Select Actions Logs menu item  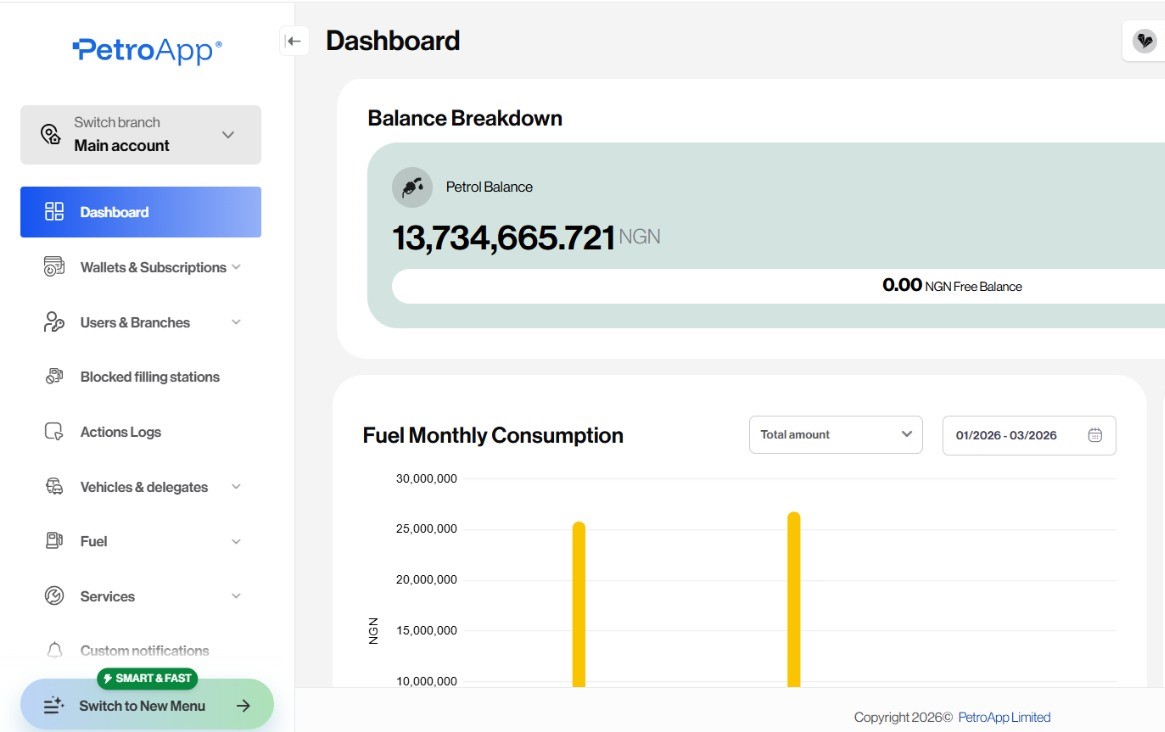120,432
